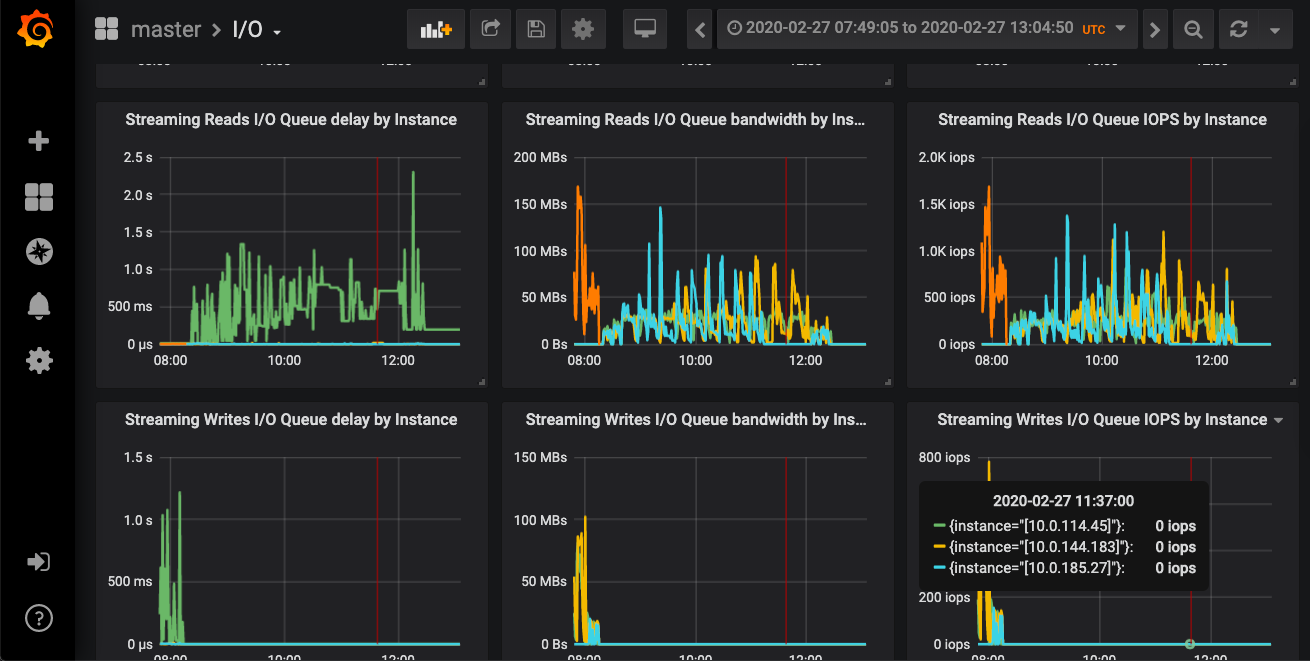
Task: Expand the refresh interval dropdown
Action: (1275, 28)
